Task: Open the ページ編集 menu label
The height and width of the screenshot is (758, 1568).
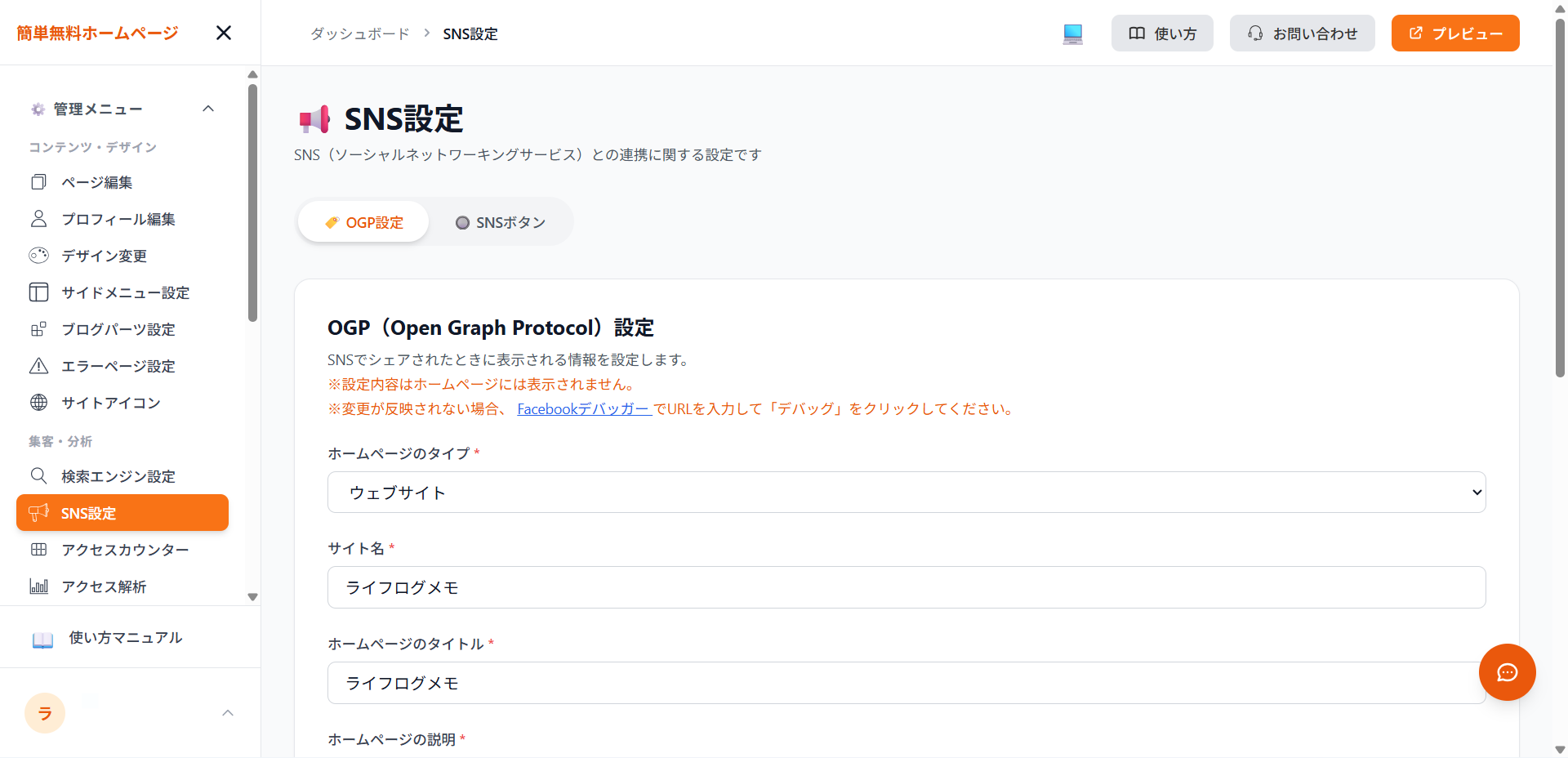Action: (x=97, y=182)
